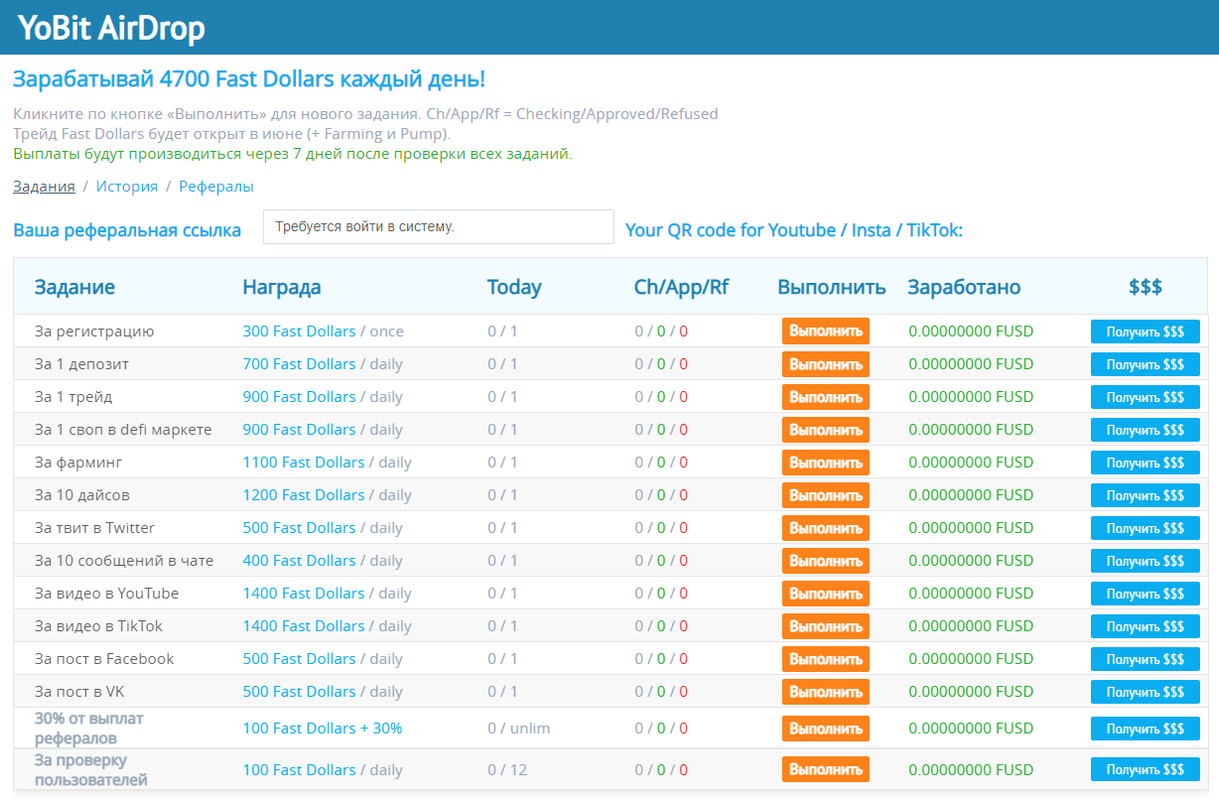
Task: Click the 1200 Fast Dollars reward
Action: coord(304,495)
